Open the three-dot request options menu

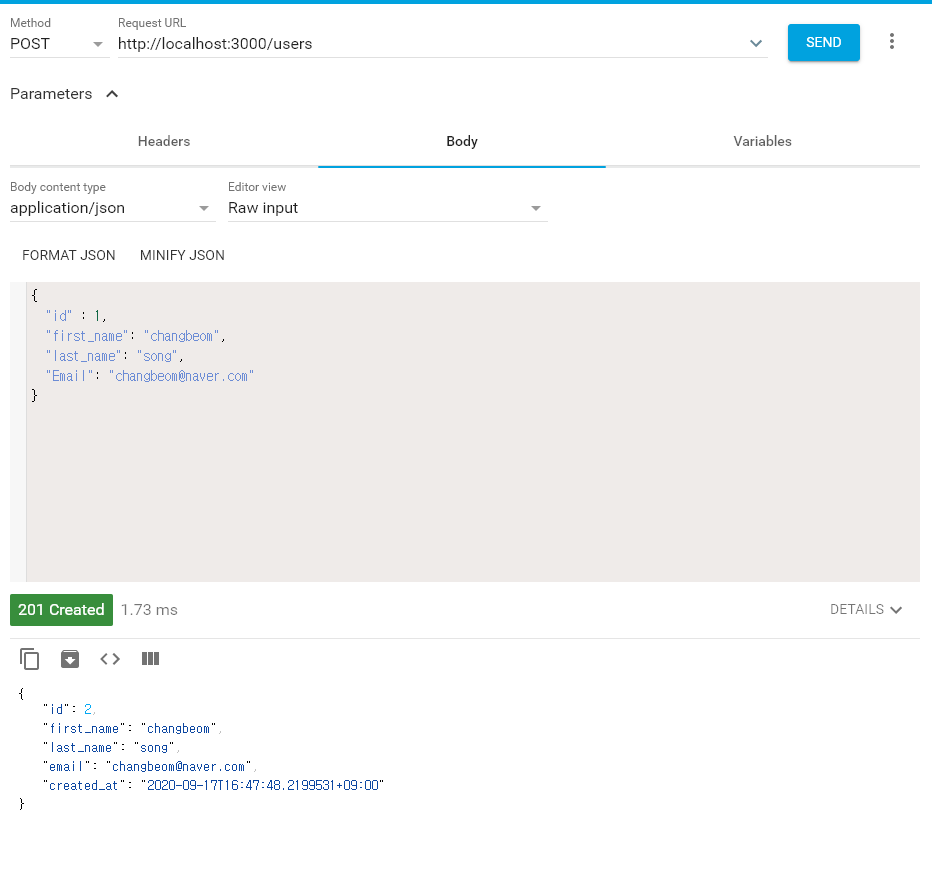click(x=892, y=41)
